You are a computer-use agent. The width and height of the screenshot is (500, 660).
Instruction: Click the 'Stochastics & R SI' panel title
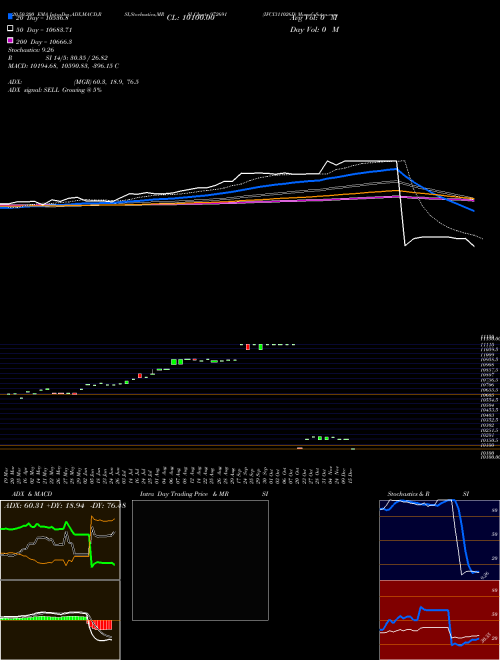[x=428, y=494]
